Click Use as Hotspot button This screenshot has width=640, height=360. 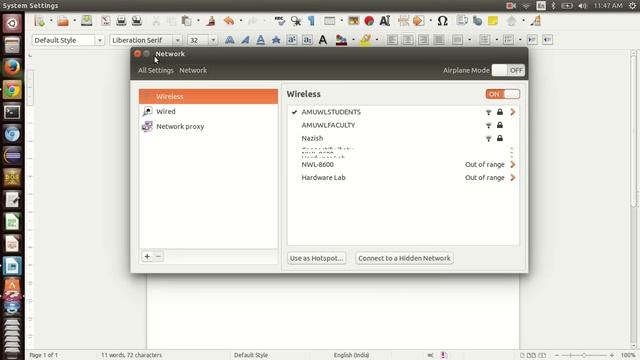316,258
